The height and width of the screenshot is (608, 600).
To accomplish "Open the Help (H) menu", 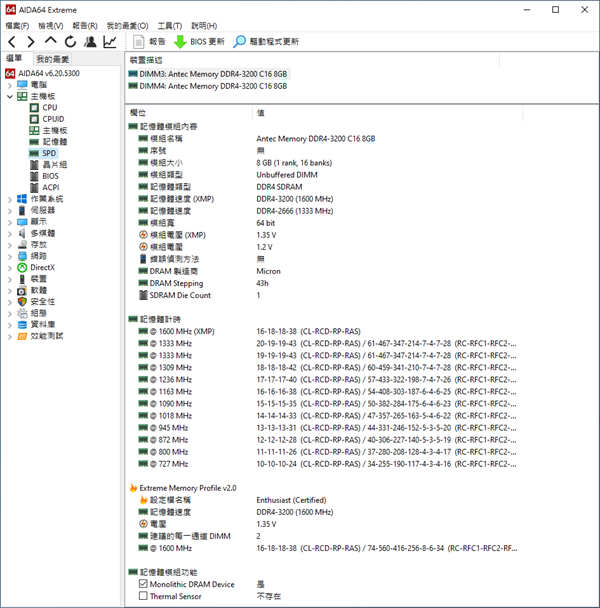I will pos(204,26).
